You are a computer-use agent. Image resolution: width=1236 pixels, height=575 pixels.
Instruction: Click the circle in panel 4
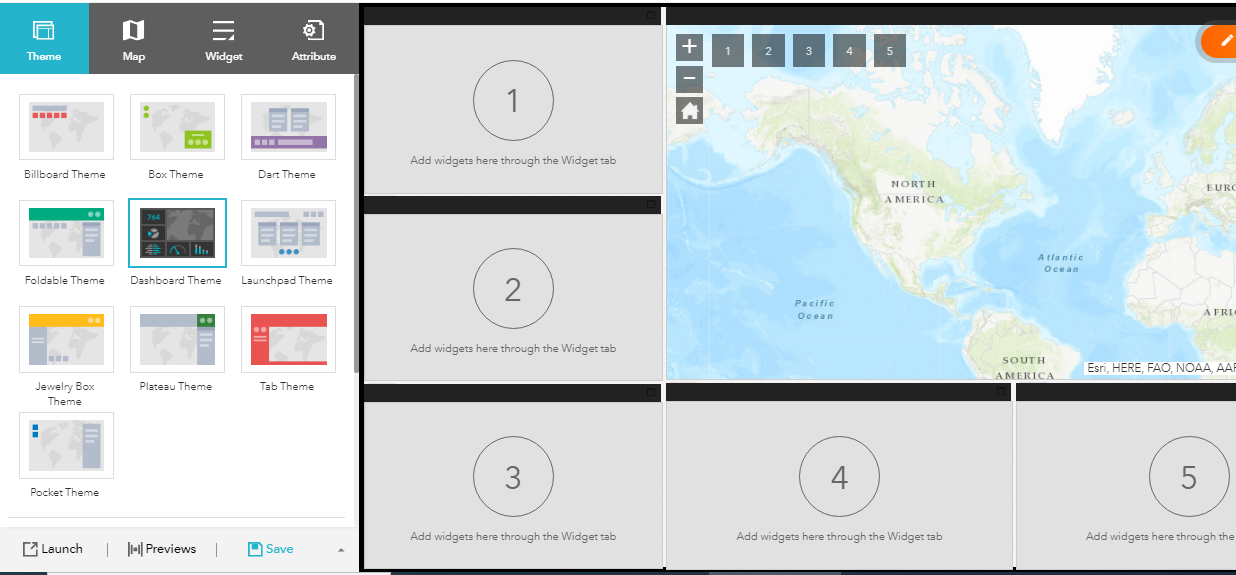(840, 477)
